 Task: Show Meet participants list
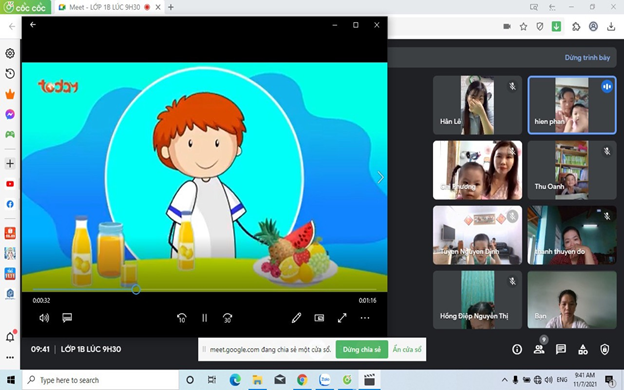coord(539,349)
